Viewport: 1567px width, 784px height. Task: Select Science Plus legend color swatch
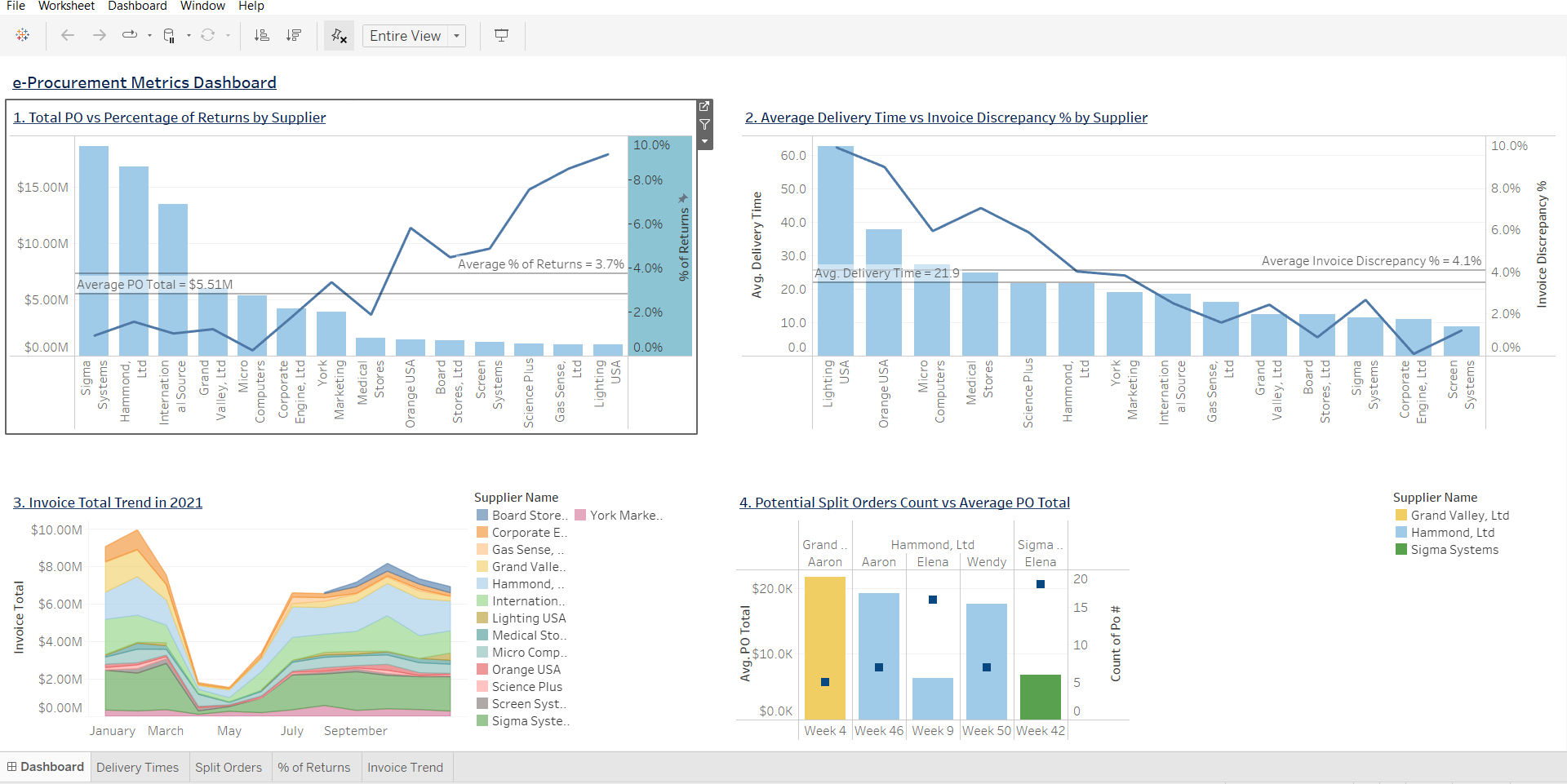(482, 687)
